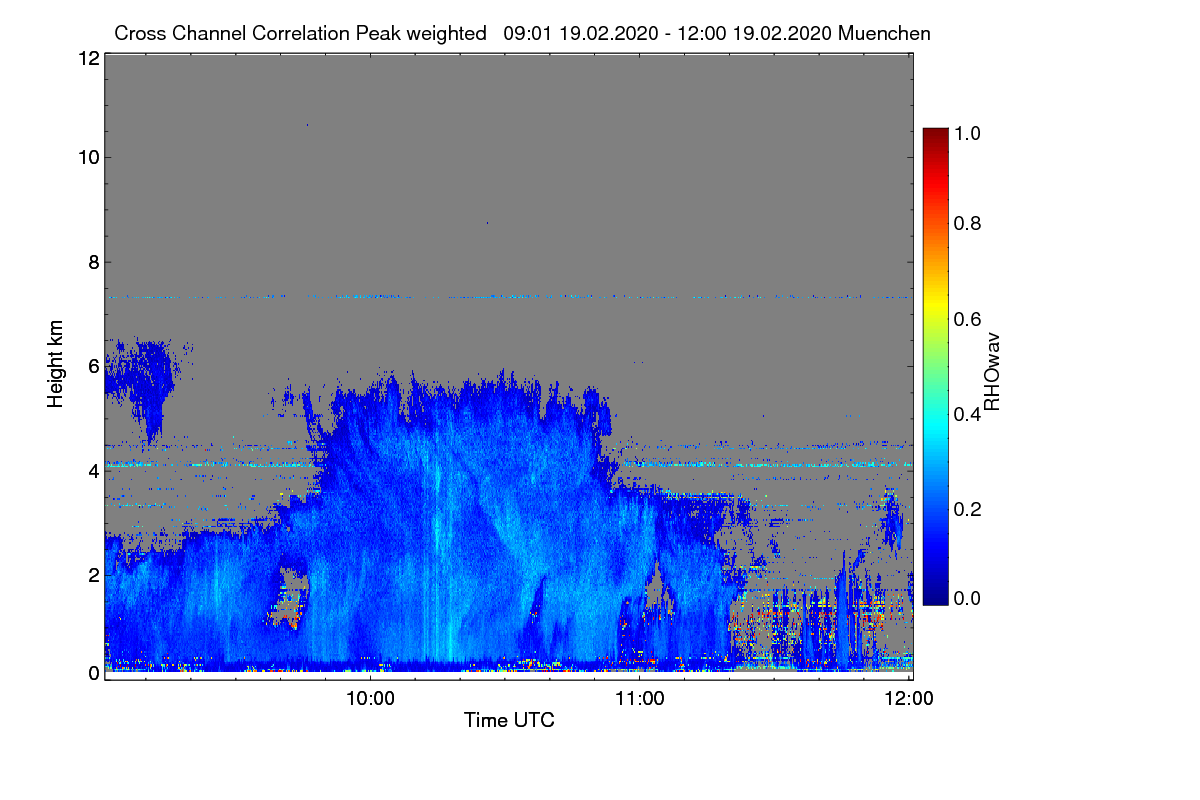
Task: Click the colorbar value '0.0'
Action: [x=968, y=598]
